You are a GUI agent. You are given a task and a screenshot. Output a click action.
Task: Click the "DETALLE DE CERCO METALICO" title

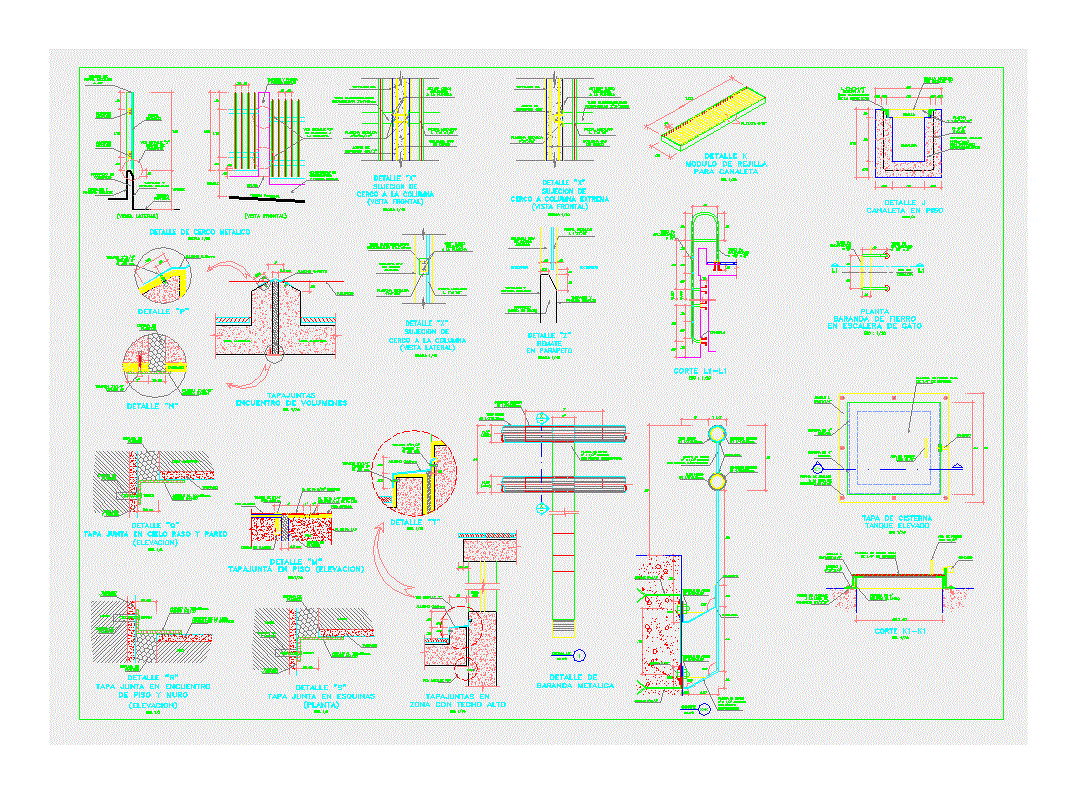coord(199,232)
